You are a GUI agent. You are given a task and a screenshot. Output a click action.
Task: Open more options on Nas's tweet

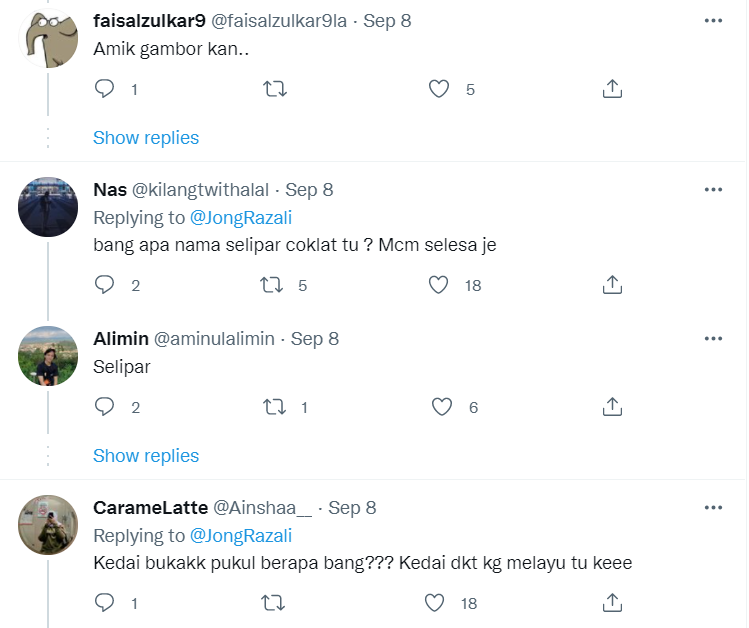pyautogui.click(x=713, y=189)
